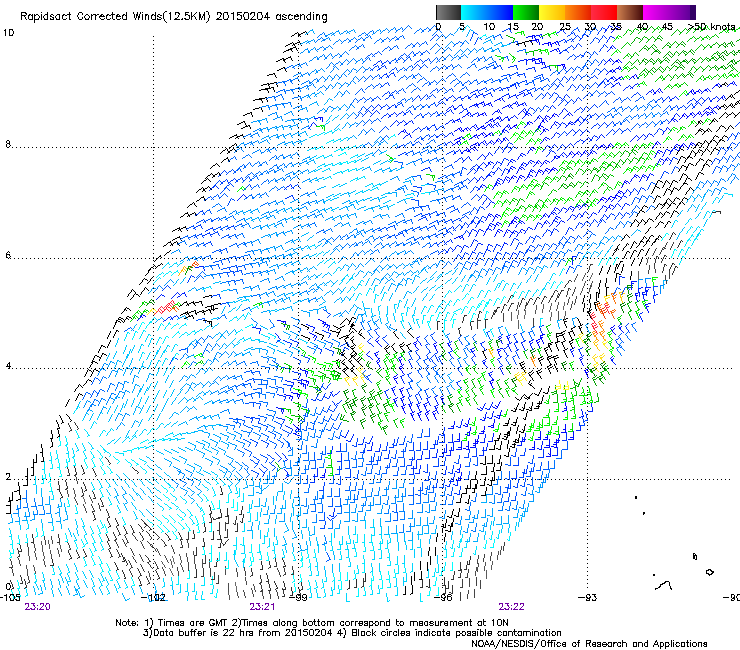Click the gray 0-5 knots legend swatch
Screen dimensions: 740x650
tap(448, 12)
